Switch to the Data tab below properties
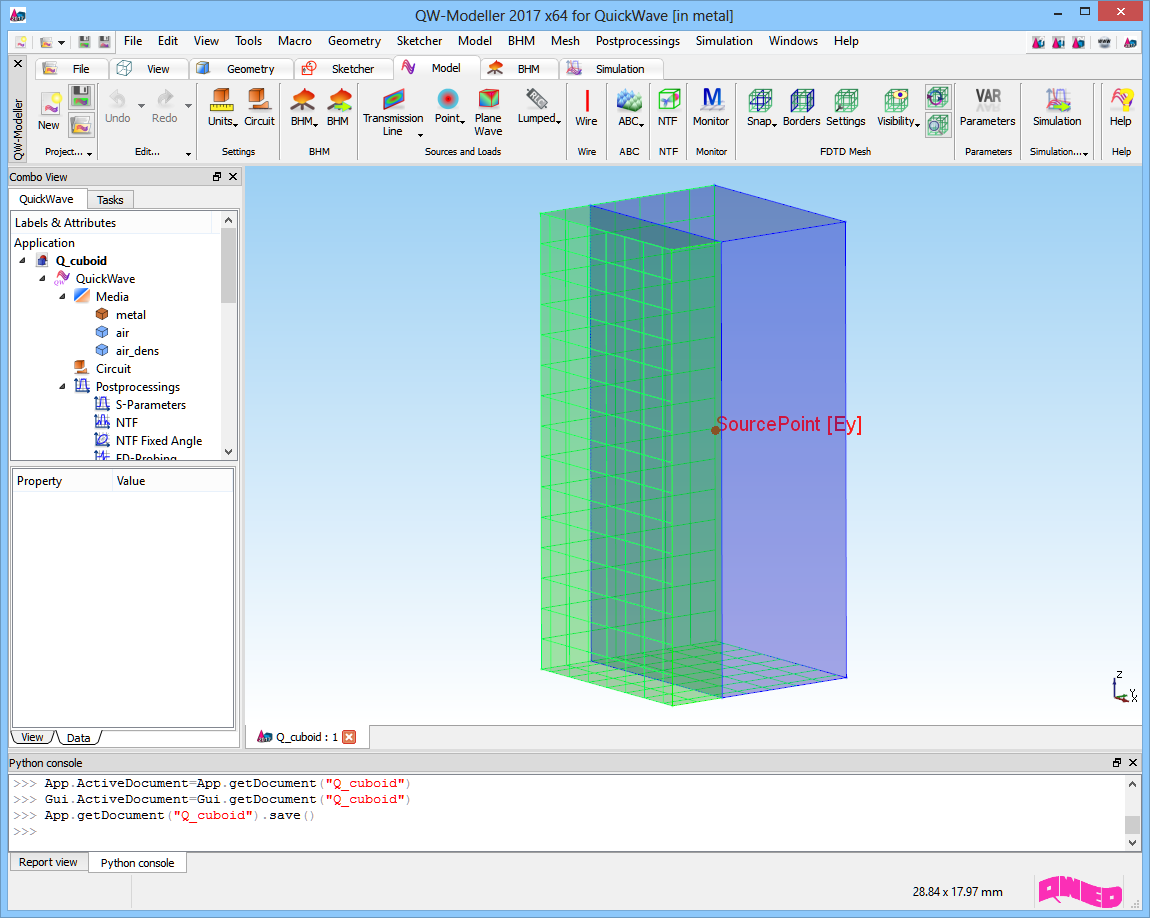 point(78,738)
